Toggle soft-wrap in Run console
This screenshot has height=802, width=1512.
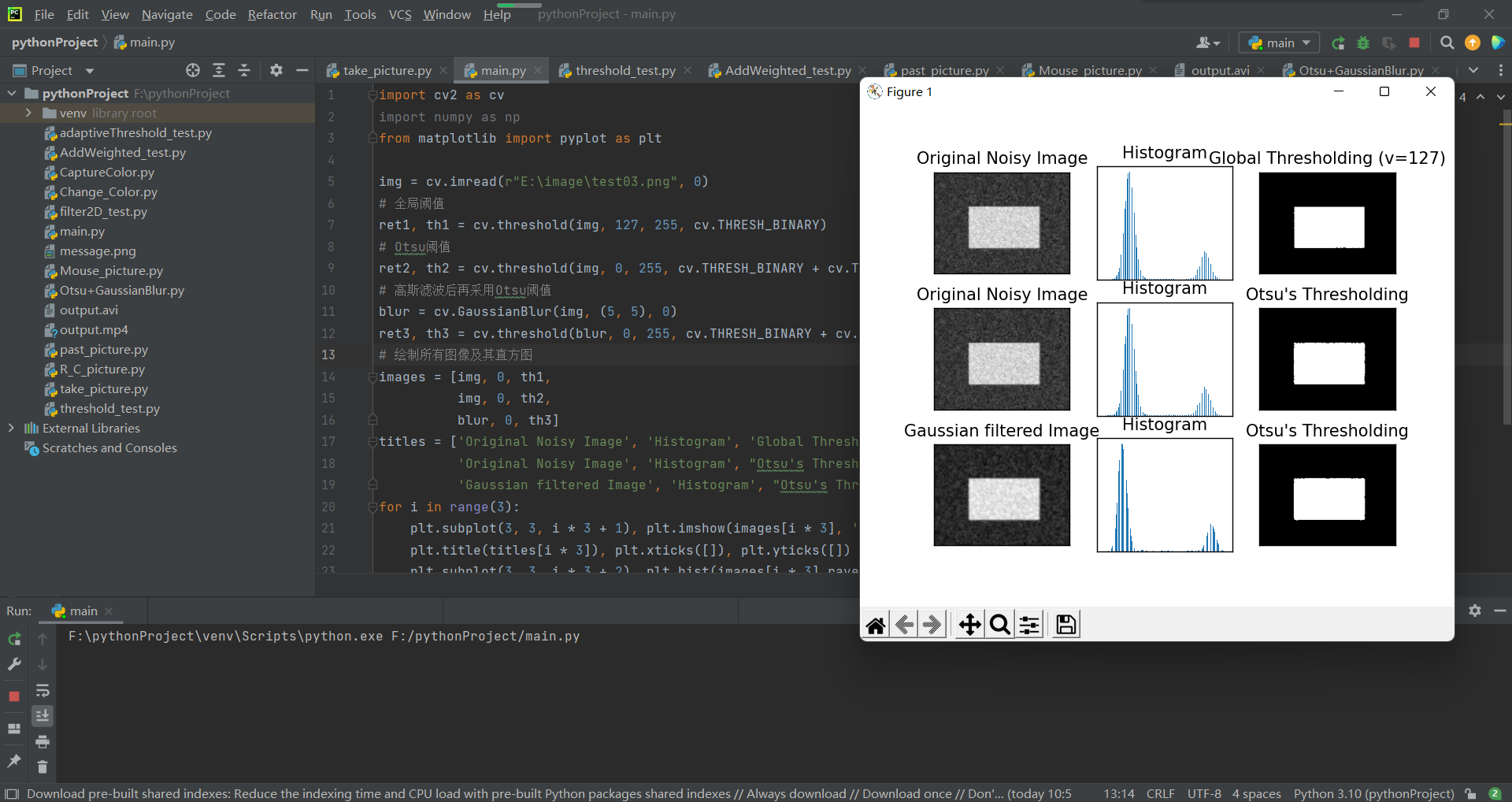tap(43, 691)
